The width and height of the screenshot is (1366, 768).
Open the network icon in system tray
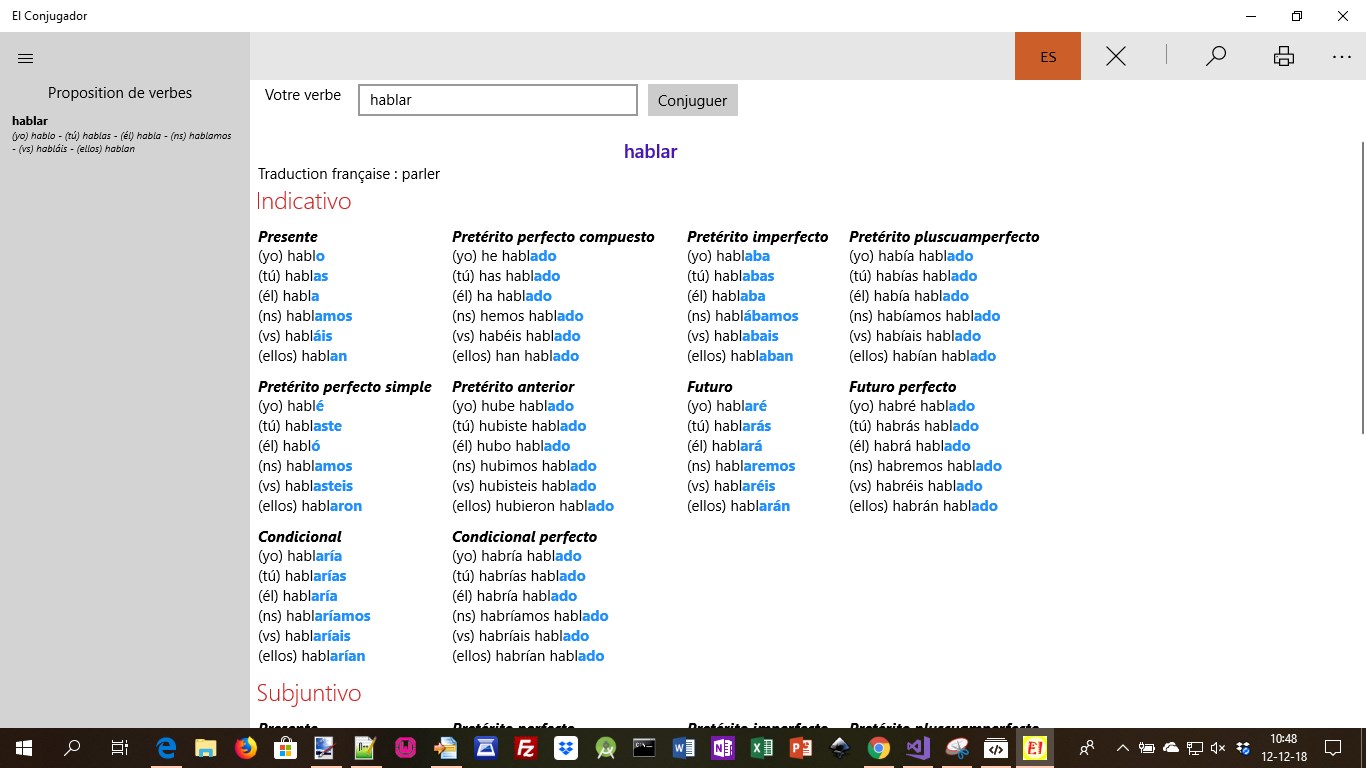click(1194, 748)
